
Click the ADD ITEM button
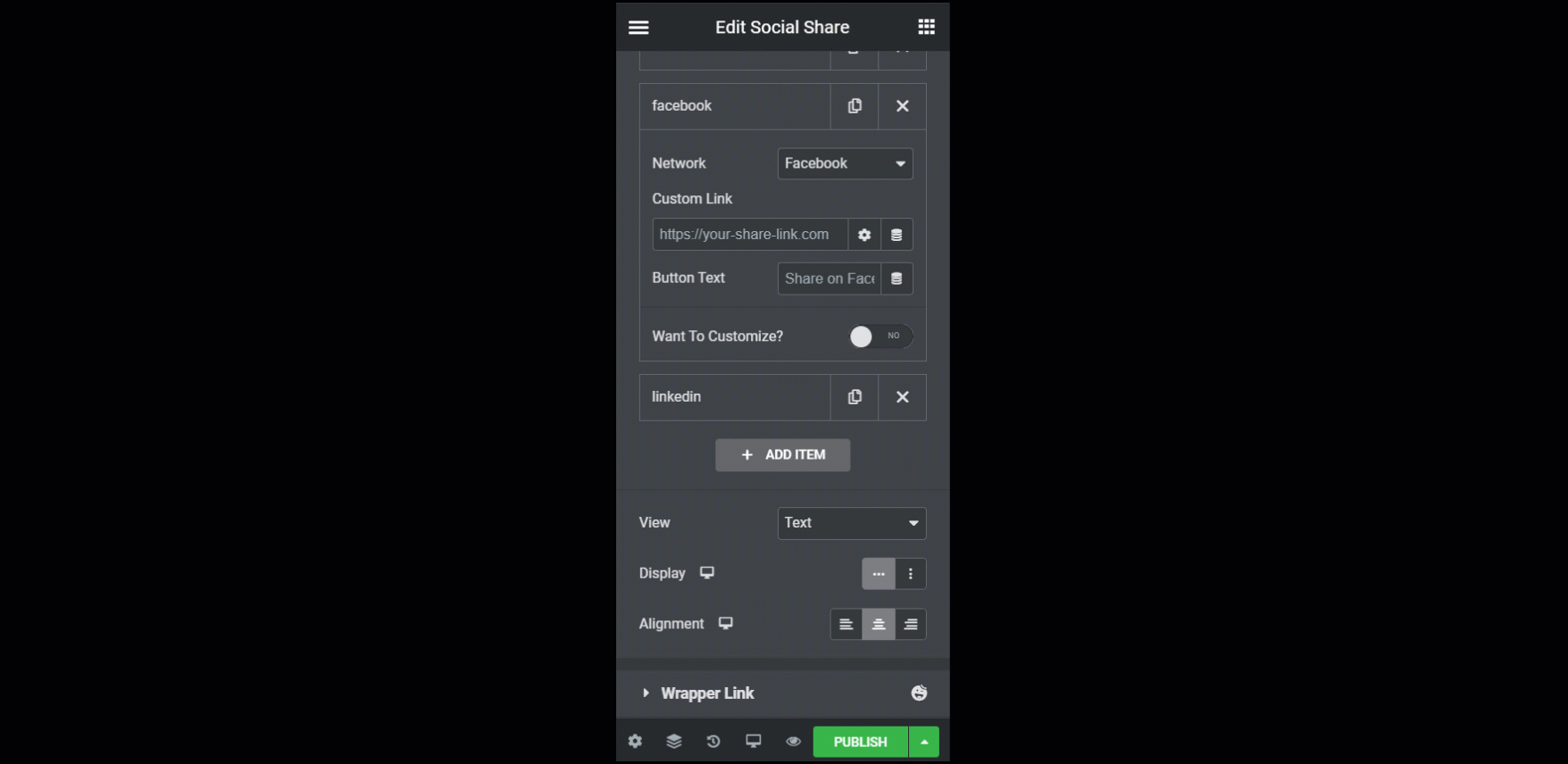point(782,455)
